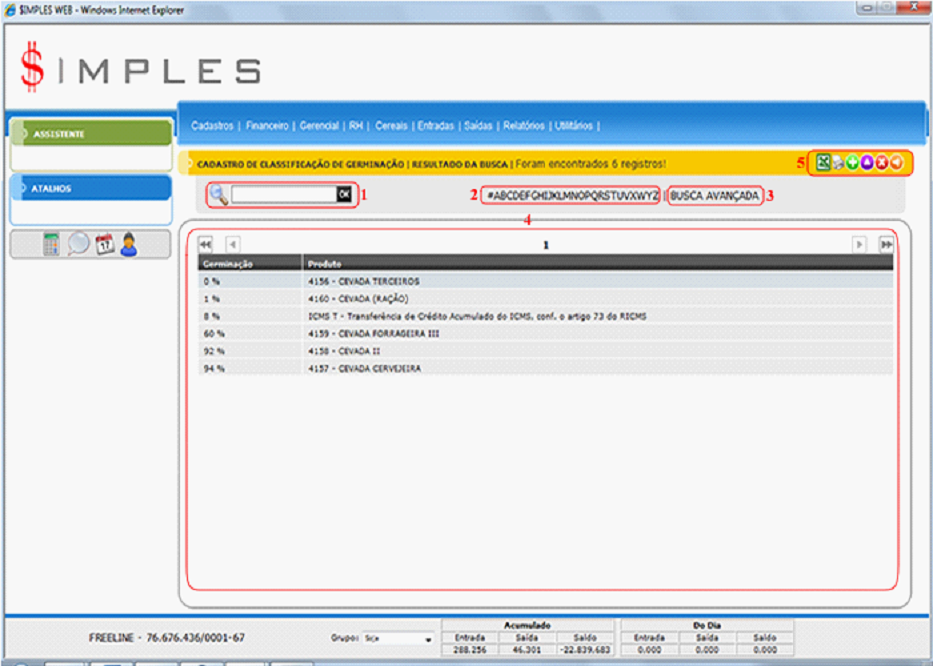This screenshot has height=667, width=934.
Task: Click the user person icon in sidebar
Action: click(129, 245)
